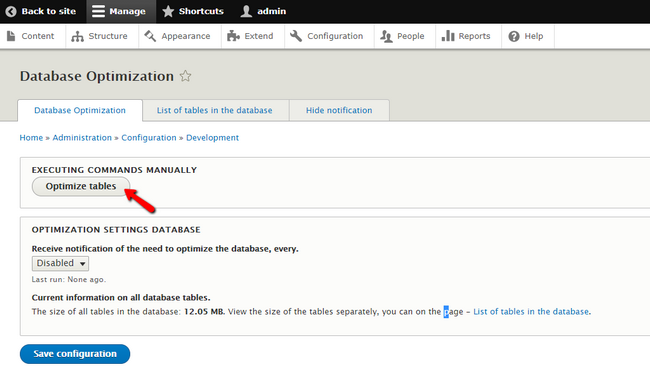Open the Structure hierarchy icon
Screen dimensions: 650x366
(78, 36)
